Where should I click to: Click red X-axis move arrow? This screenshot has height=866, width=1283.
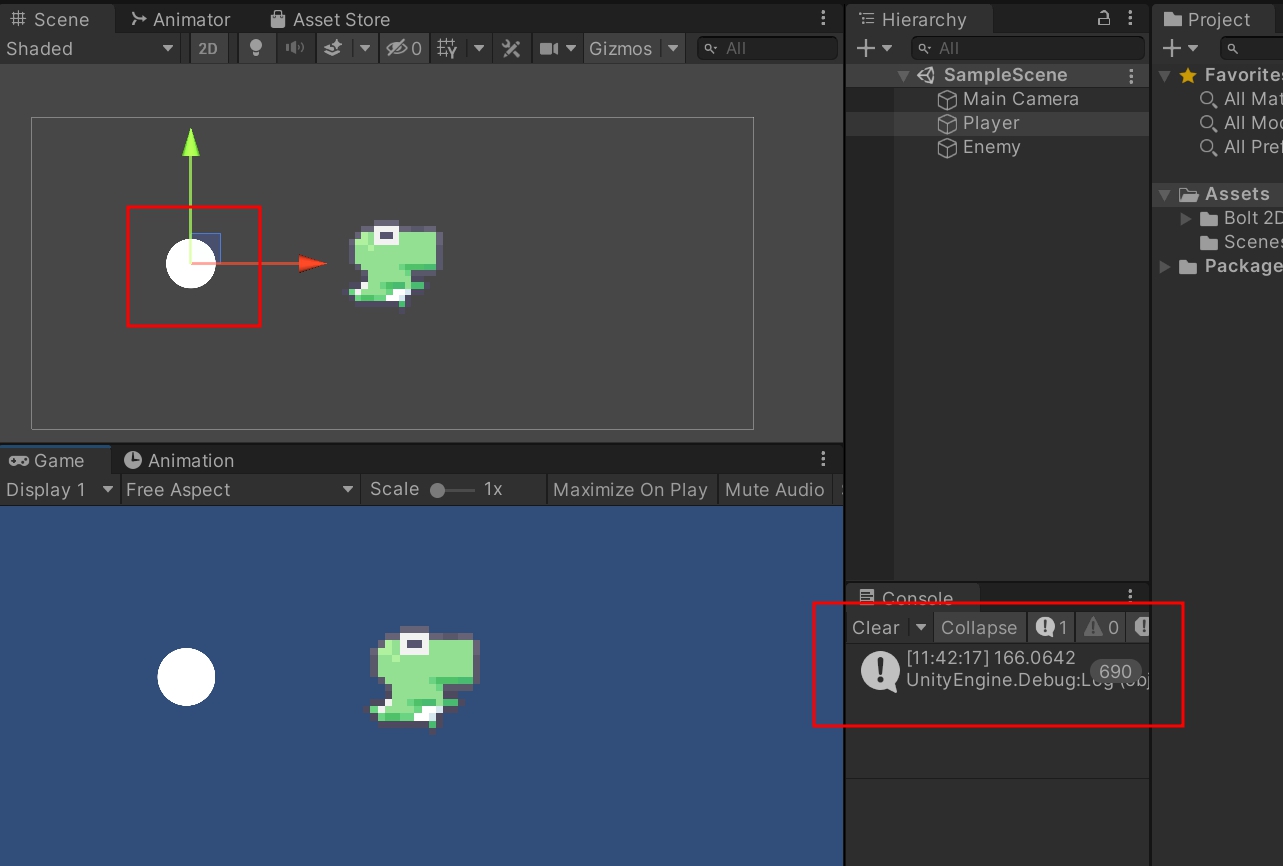click(312, 264)
